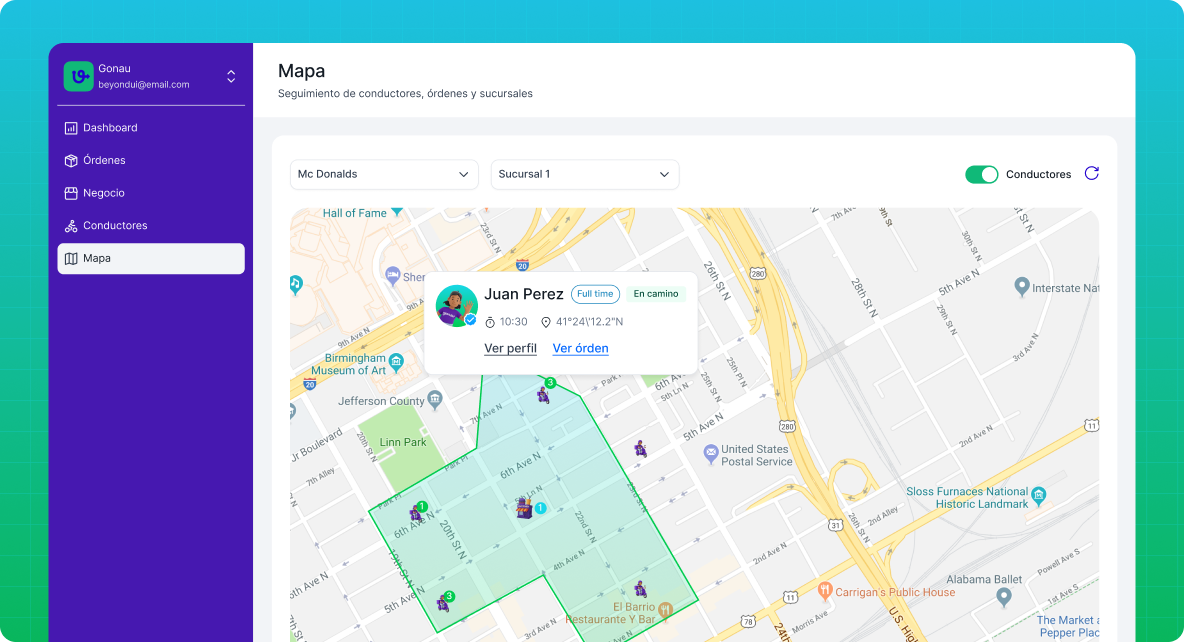This screenshot has width=1184, height=642.
Task: Select Conductores in the sidebar
Action: pos(151,225)
